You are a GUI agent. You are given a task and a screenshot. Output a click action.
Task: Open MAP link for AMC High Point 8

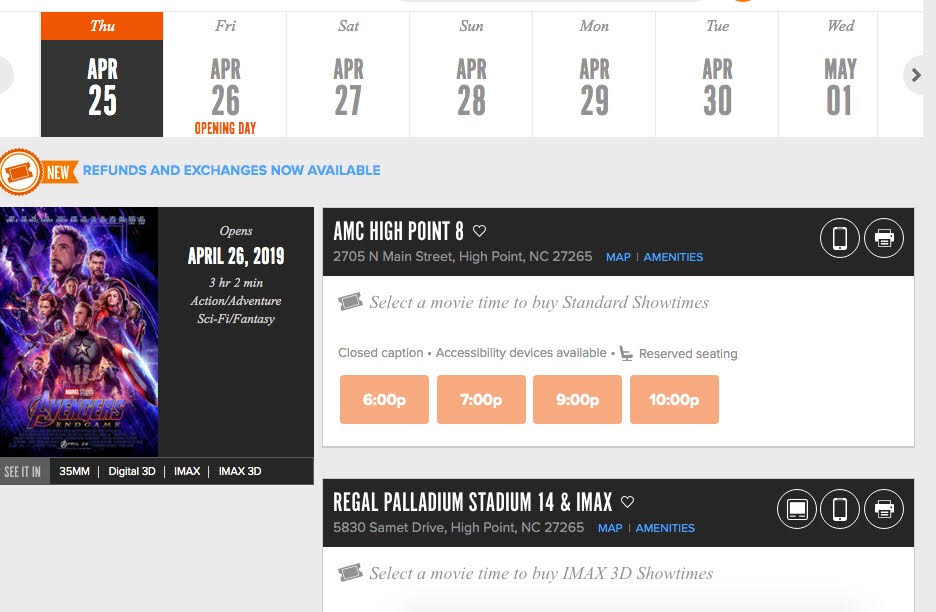click(618, 257)
